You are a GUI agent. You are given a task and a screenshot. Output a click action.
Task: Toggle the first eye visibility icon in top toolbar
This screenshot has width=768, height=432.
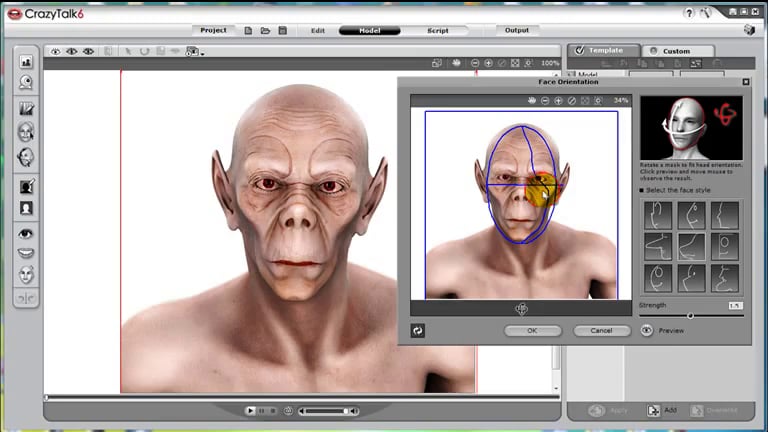(55, 51)
